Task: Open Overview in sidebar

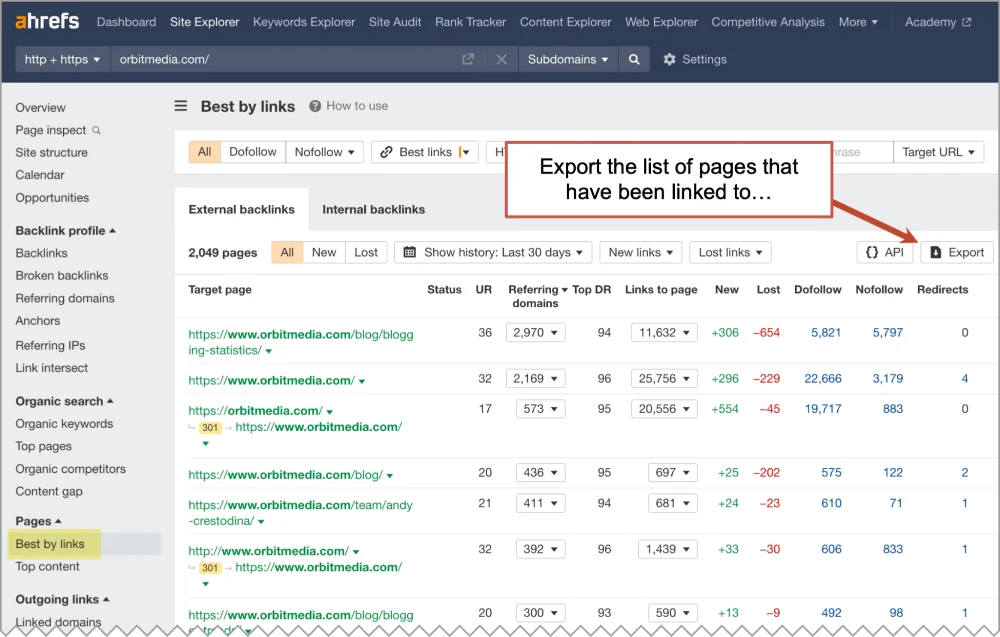Action: [x=40, y=107]
